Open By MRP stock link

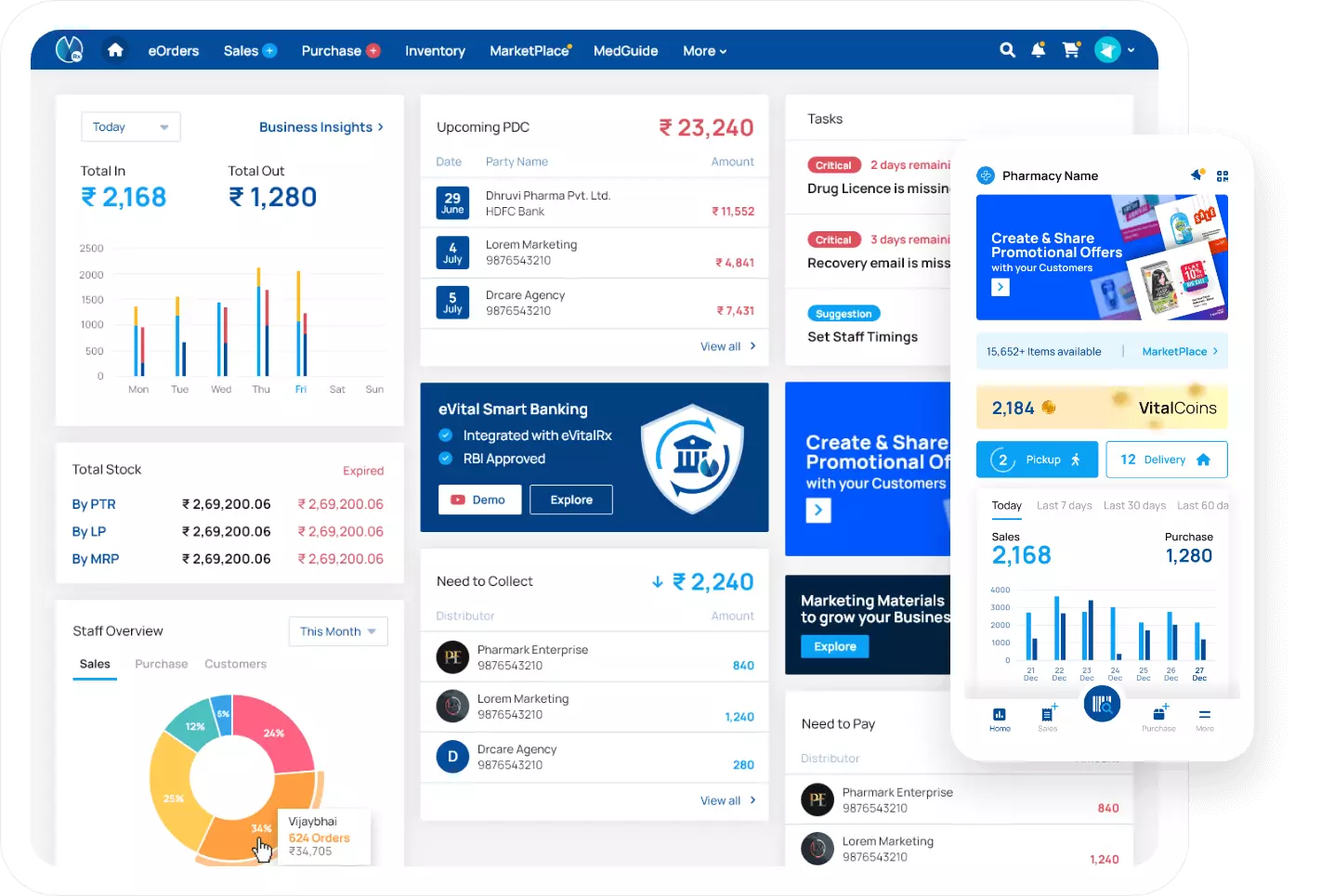(x=96, y=559)
